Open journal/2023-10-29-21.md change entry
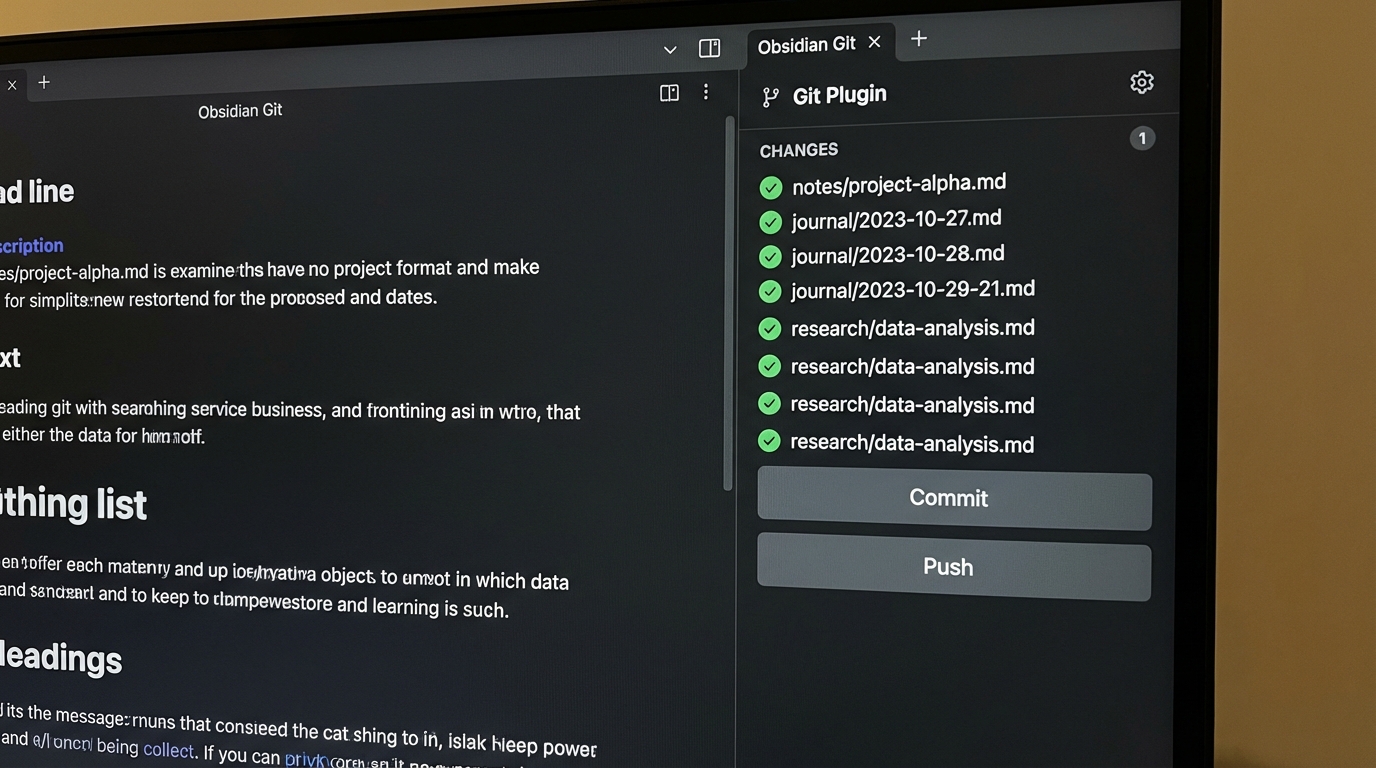The height and width of the screenshot is (768, 1376). 913,290
